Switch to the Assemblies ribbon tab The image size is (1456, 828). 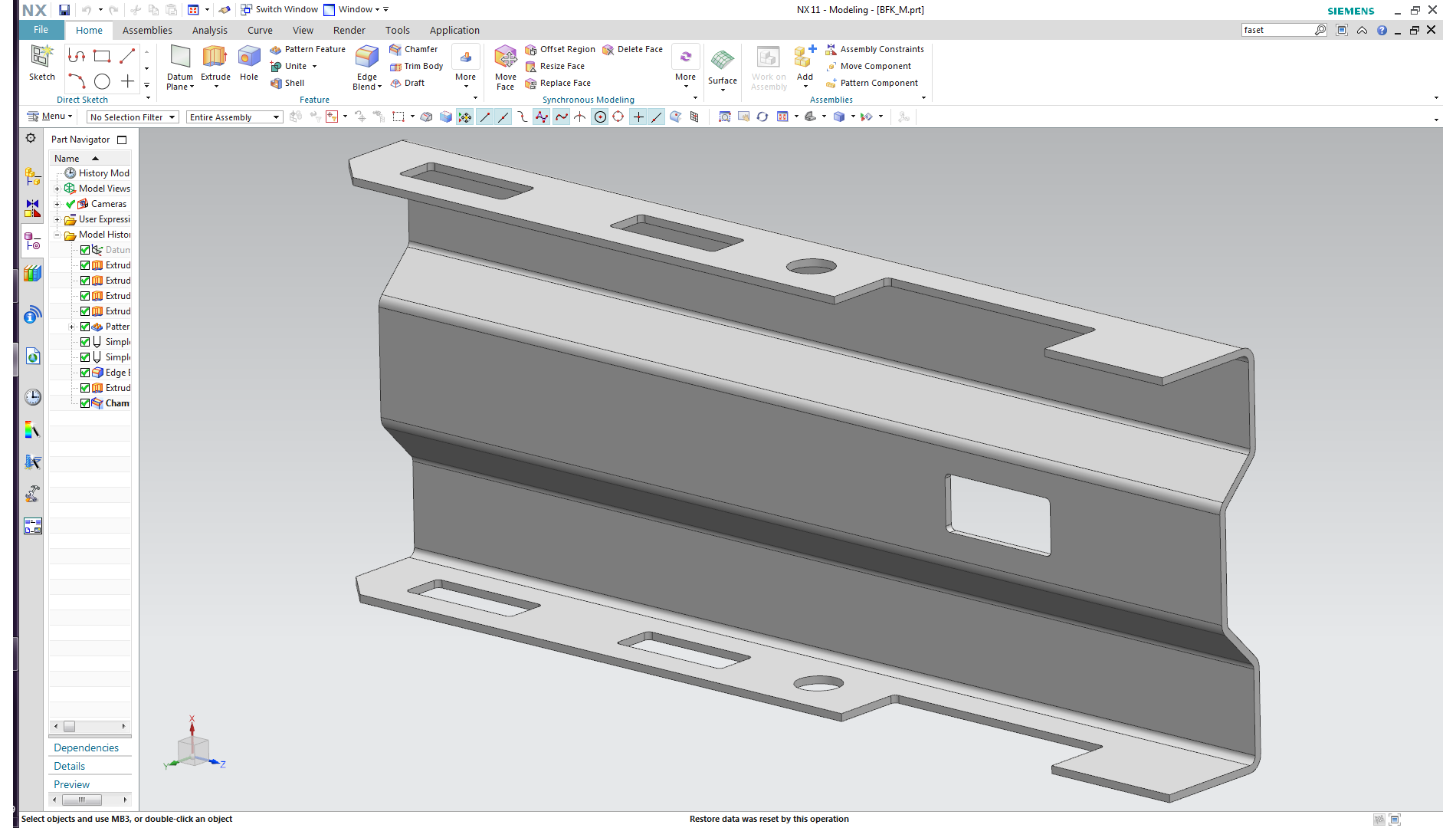click(147, 30)
